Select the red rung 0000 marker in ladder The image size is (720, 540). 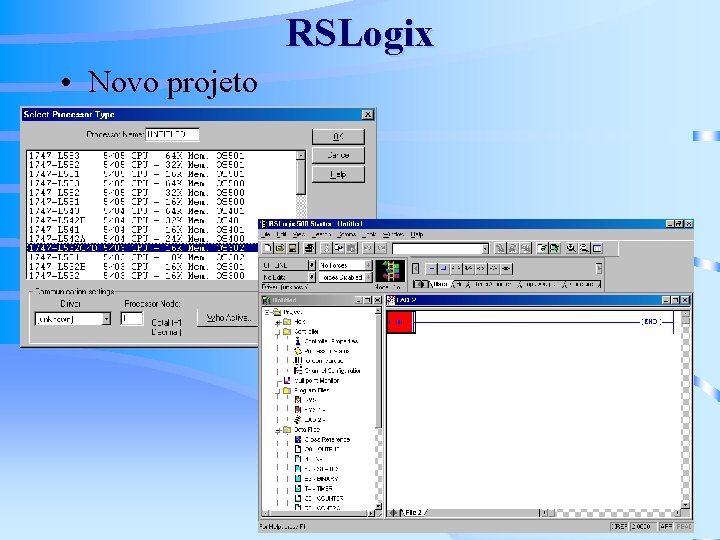coord(400,322)
